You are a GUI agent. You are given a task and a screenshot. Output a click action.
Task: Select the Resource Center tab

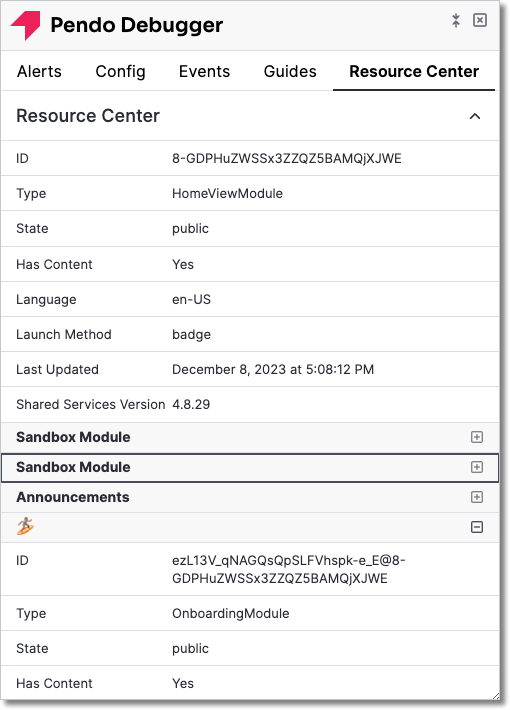[414, 72]
